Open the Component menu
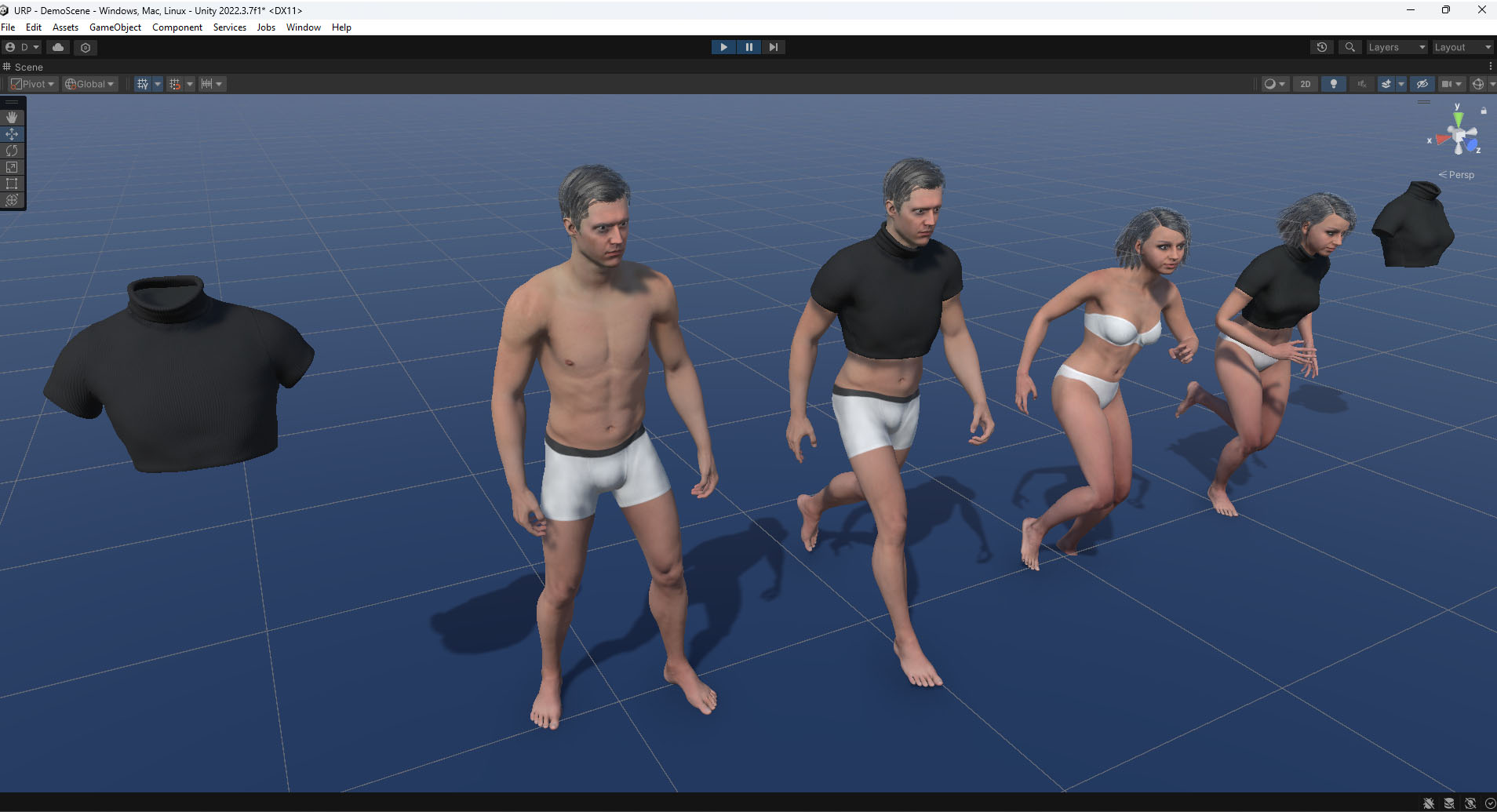 click(x=177, y=27)
